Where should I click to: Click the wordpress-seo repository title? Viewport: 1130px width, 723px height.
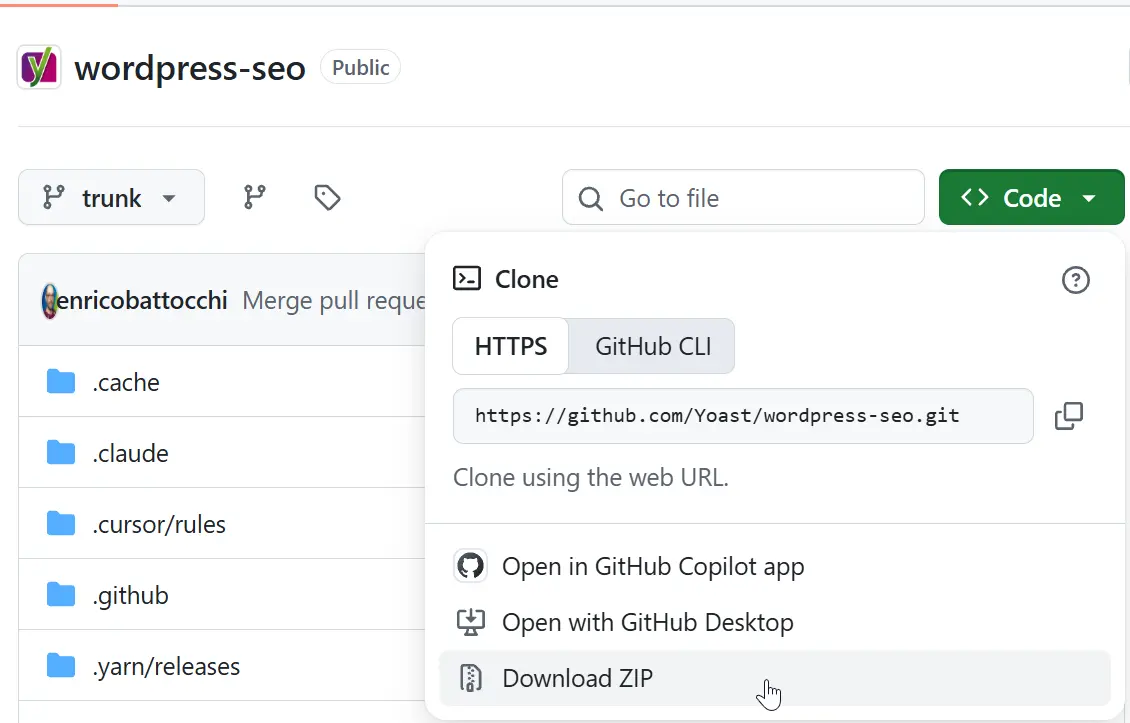point(190,68)
